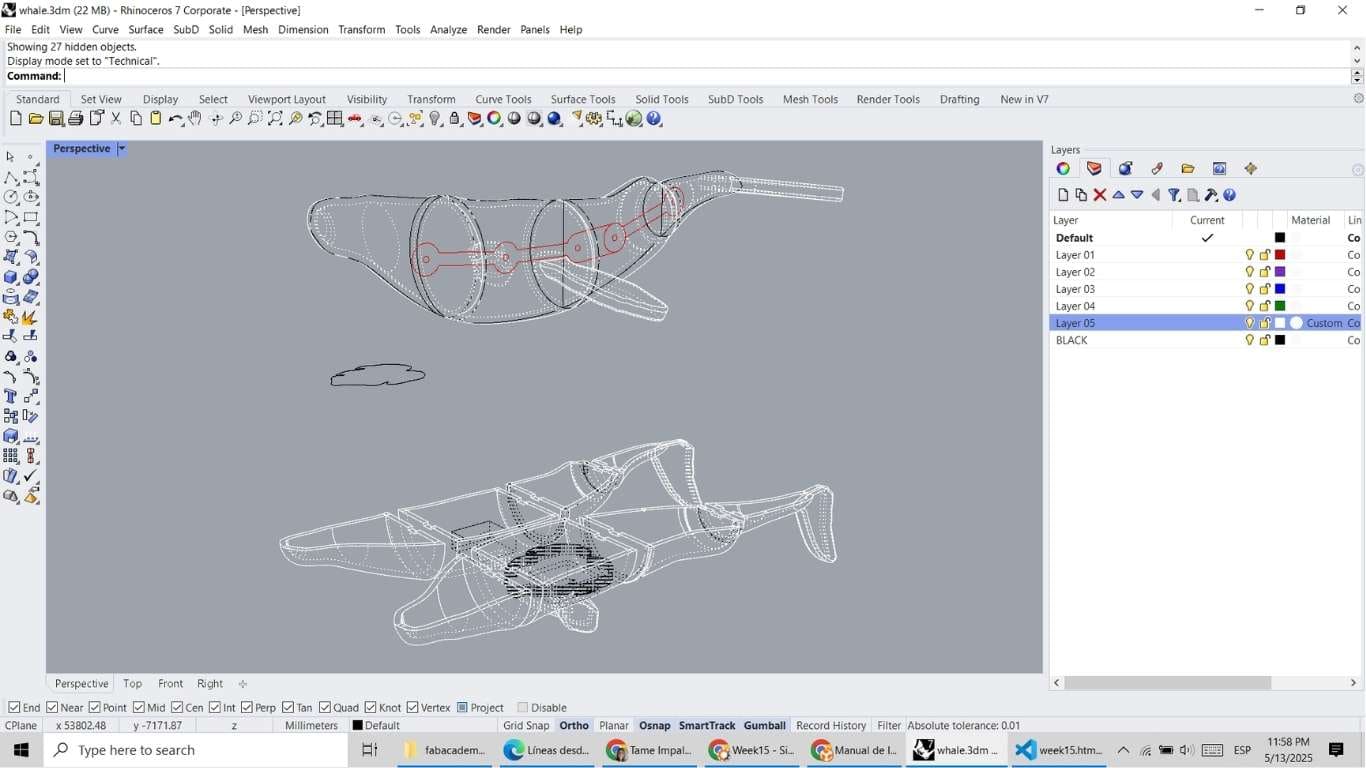Image resolution: width=1366 pixels, height=768 pixels.
Task: Click the Lock objects padlock icon in toolbar
Action: [x=455, y=119]
